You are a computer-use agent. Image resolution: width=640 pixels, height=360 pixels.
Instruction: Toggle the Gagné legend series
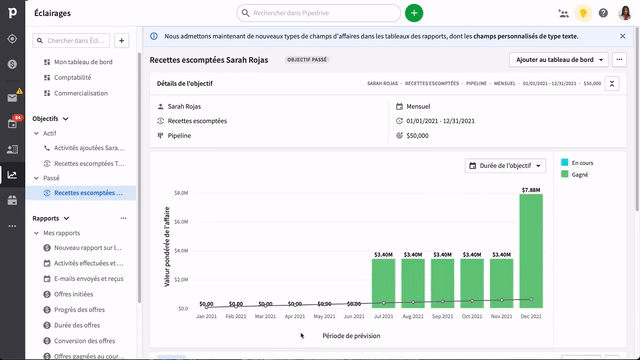575,174
